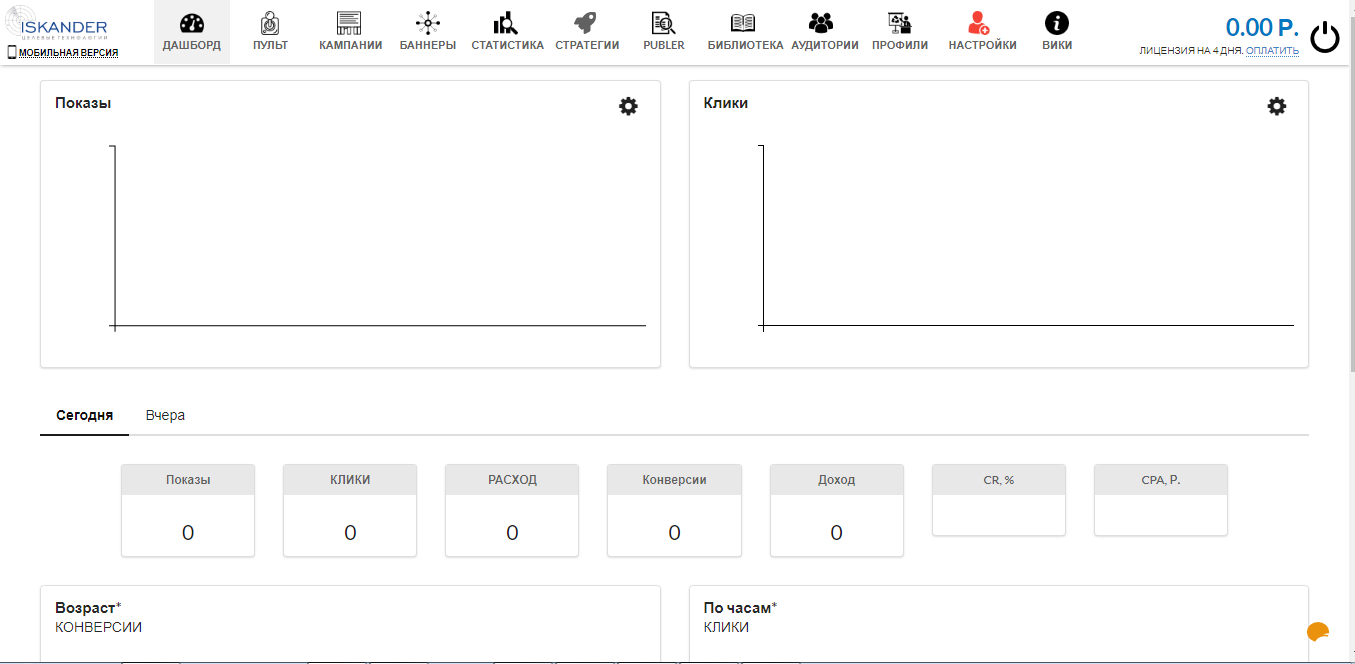Click the CPA, Р. stat card
The image size is (1355, 664).
[x=1161, y=500]
